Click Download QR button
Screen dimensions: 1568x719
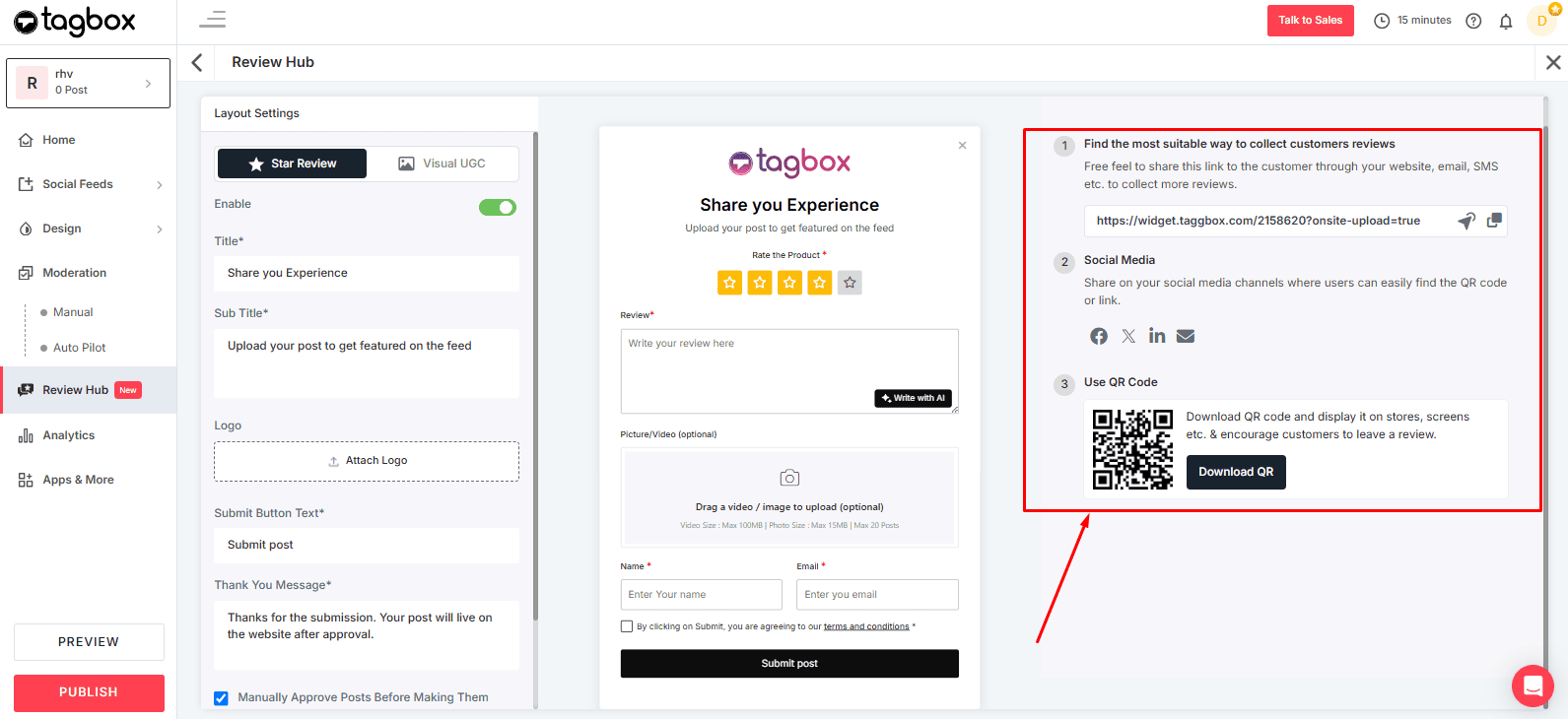1236,472
